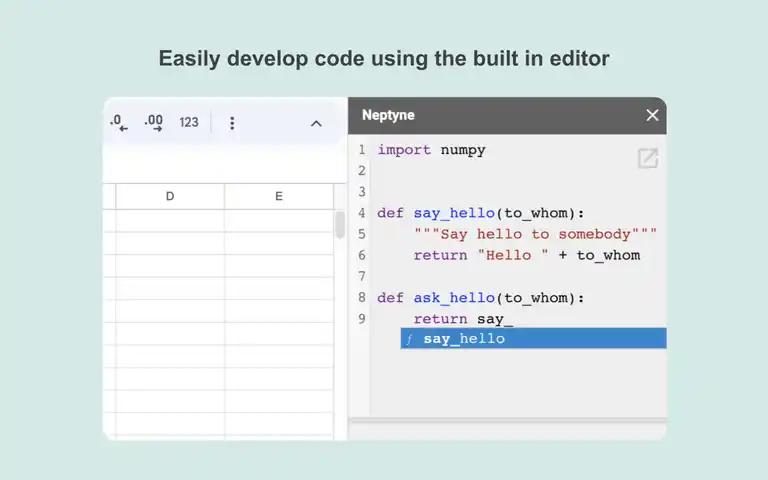The height and width of the screenshot is (480, 768).
Task: Choose say_hello autocomplete suggestion
Action: click(533, 338)
